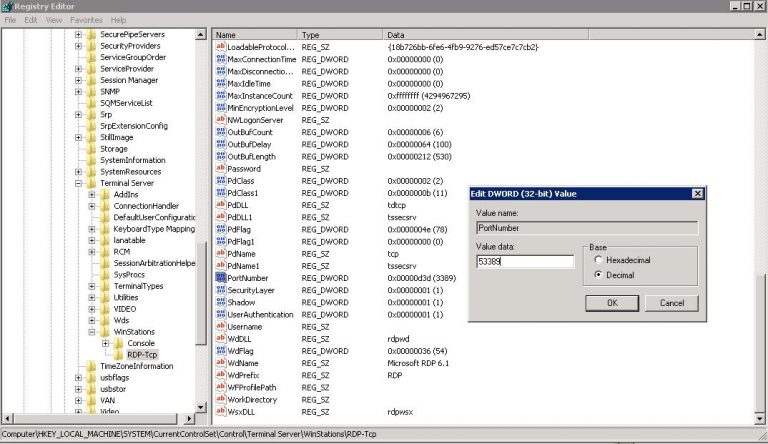Expand the Console tree node
The height and width of the screenshot is (444, 768).
pyautogui.click(x=105, y=343)
